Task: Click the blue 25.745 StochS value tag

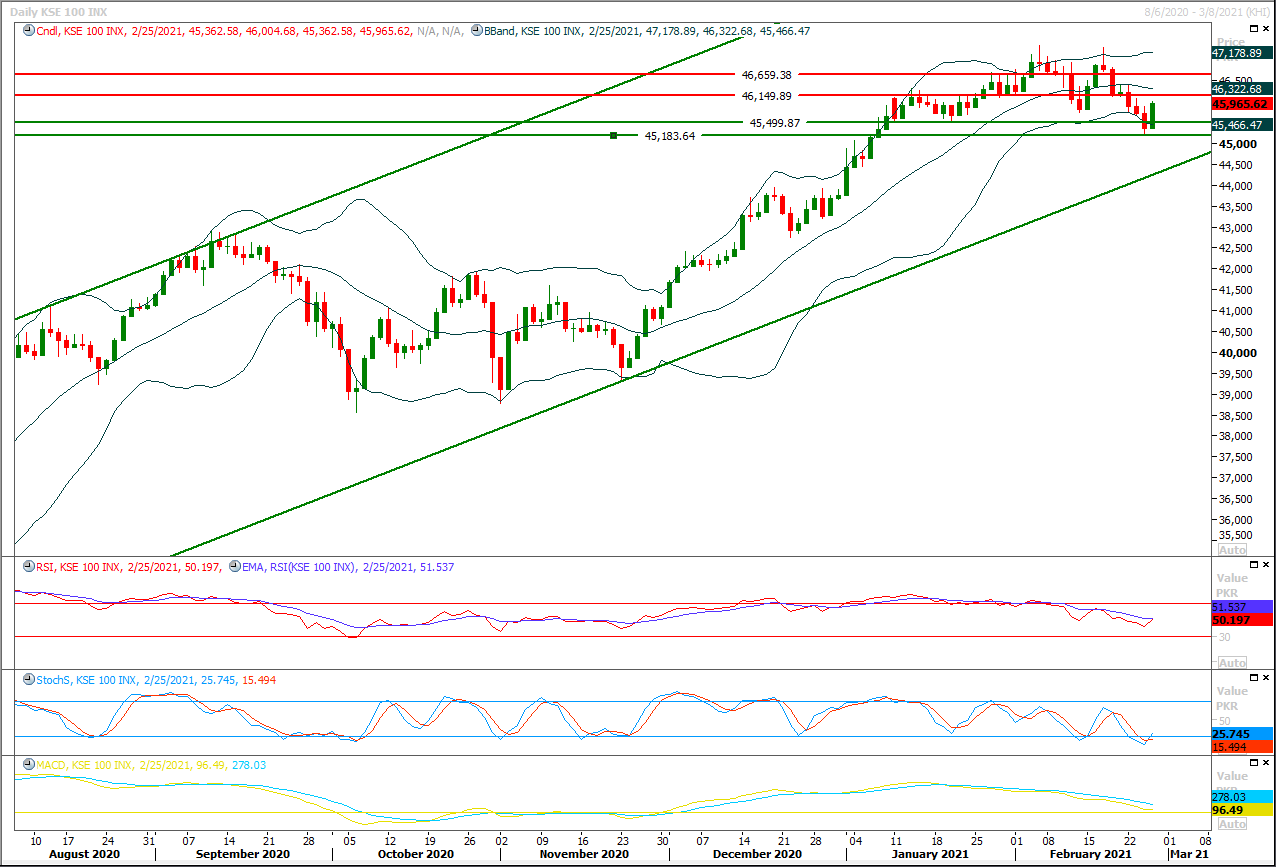Action: click(x=1240, y=734)
